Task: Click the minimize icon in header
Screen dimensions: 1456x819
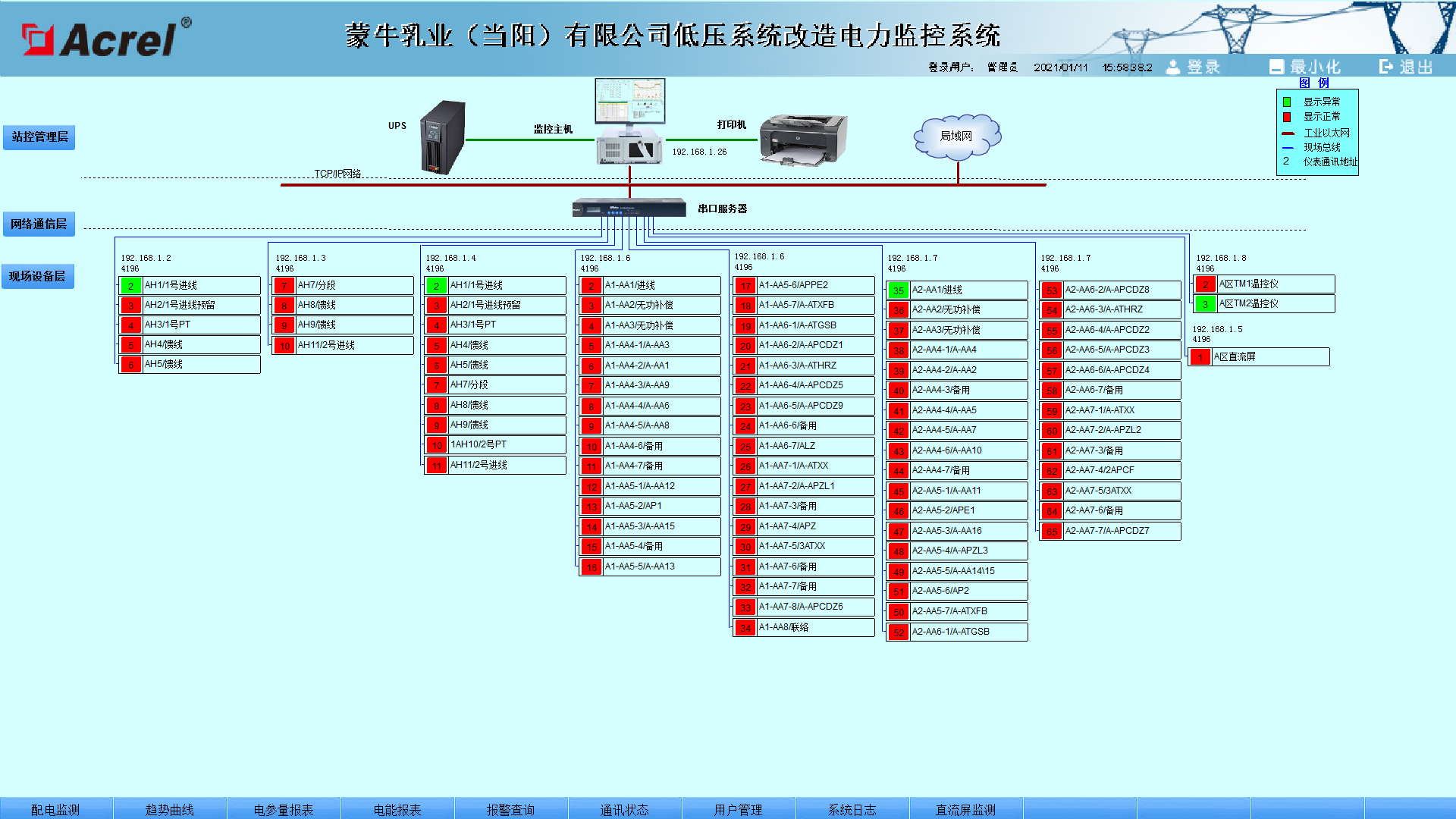Action: click(x=1276, y=67)
